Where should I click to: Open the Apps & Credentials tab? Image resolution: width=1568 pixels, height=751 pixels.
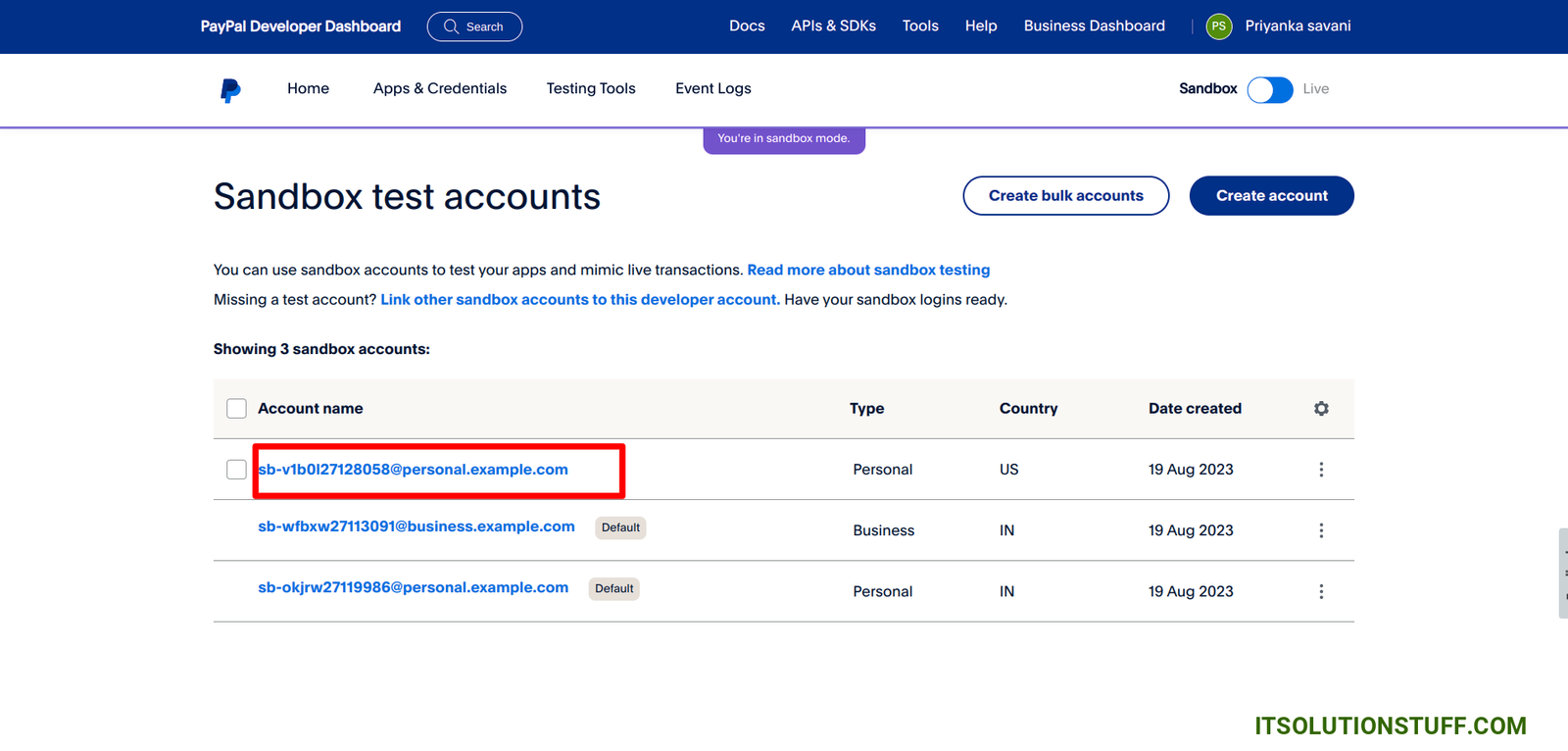pos(439,88)
